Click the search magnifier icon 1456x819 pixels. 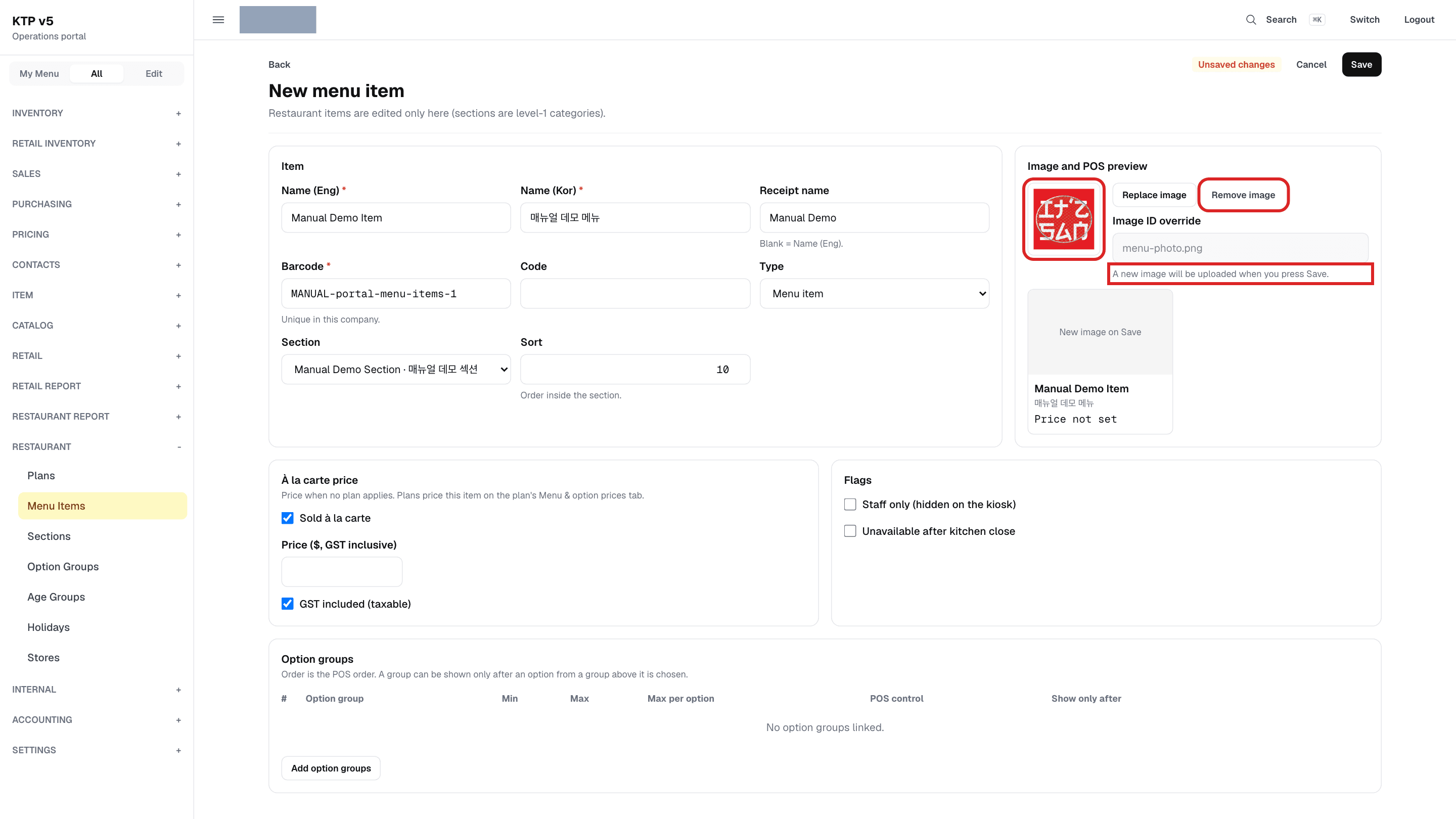1251,20
